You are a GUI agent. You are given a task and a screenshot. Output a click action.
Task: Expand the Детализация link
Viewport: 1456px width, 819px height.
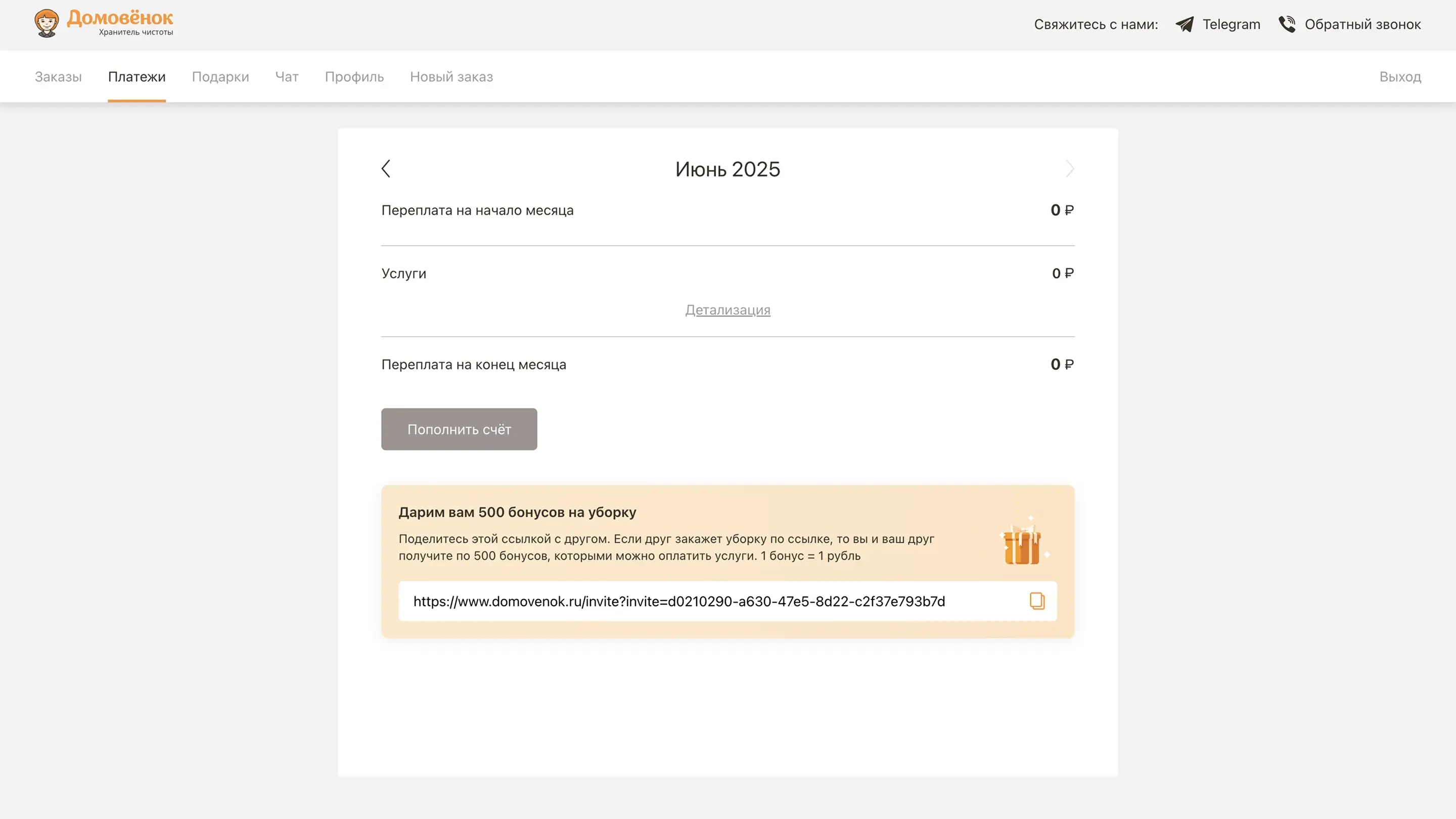tap(727, 310)
